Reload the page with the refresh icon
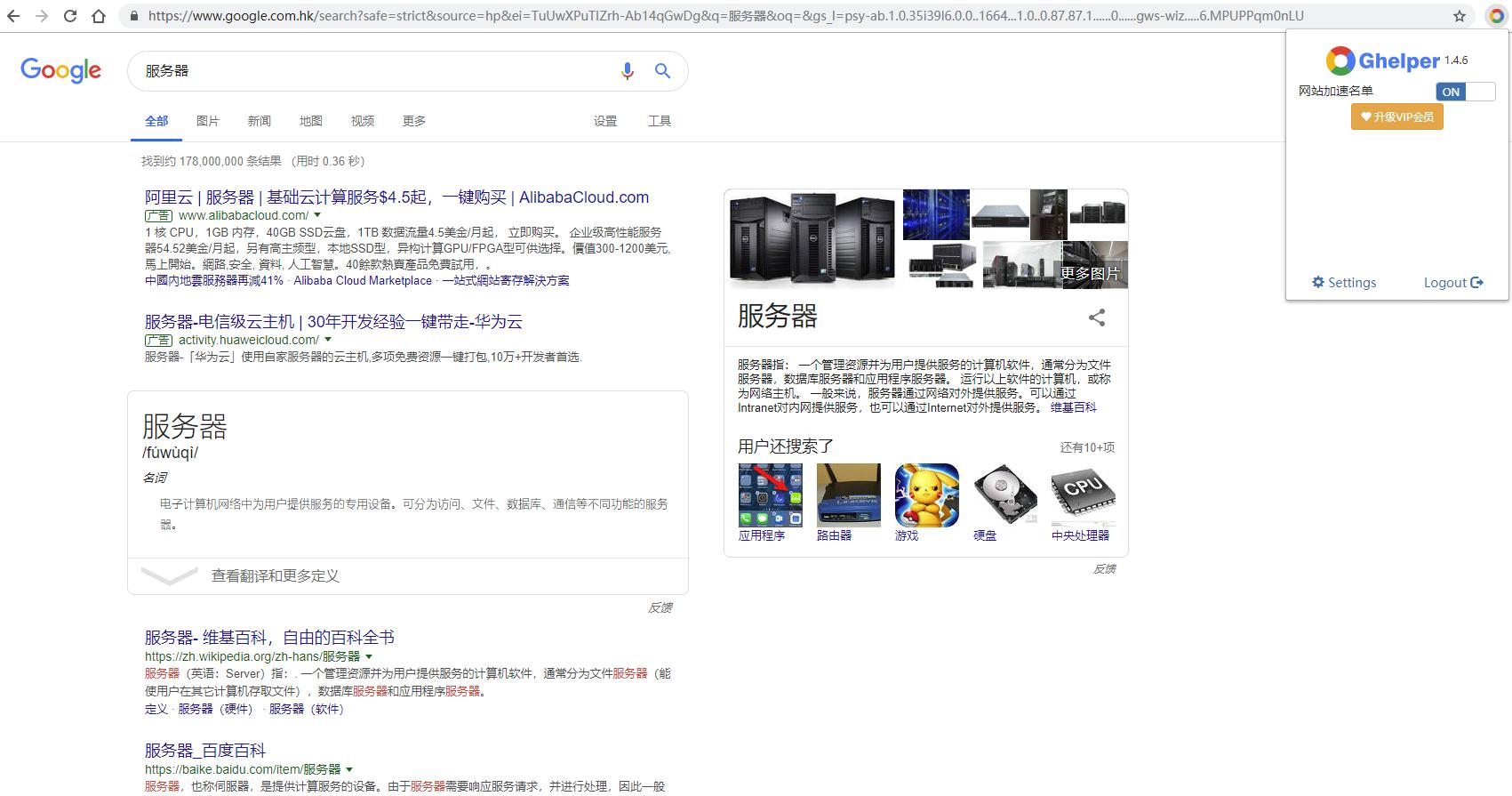 70,16
